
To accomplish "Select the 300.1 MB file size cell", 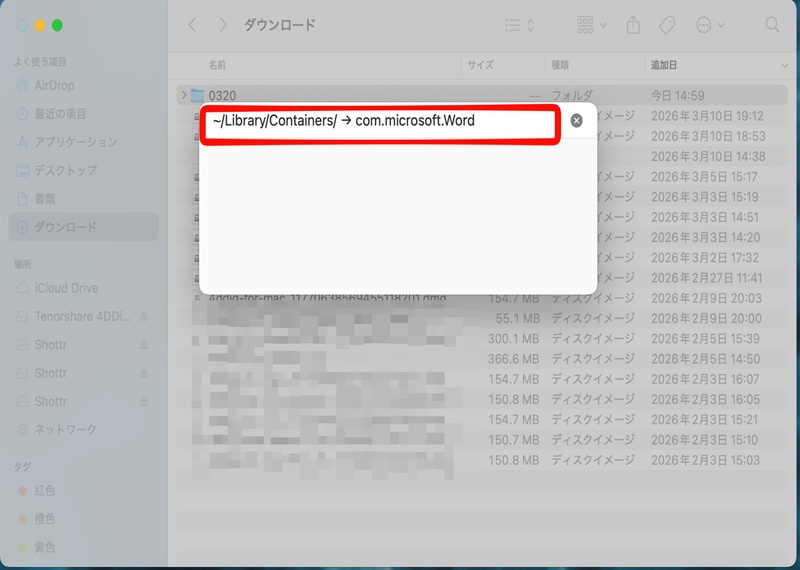I will click(x=513, y=339).
